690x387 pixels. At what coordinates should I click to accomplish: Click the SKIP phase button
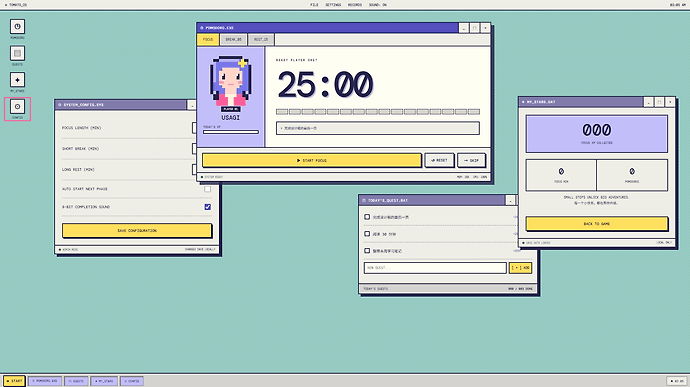point(471,160)
